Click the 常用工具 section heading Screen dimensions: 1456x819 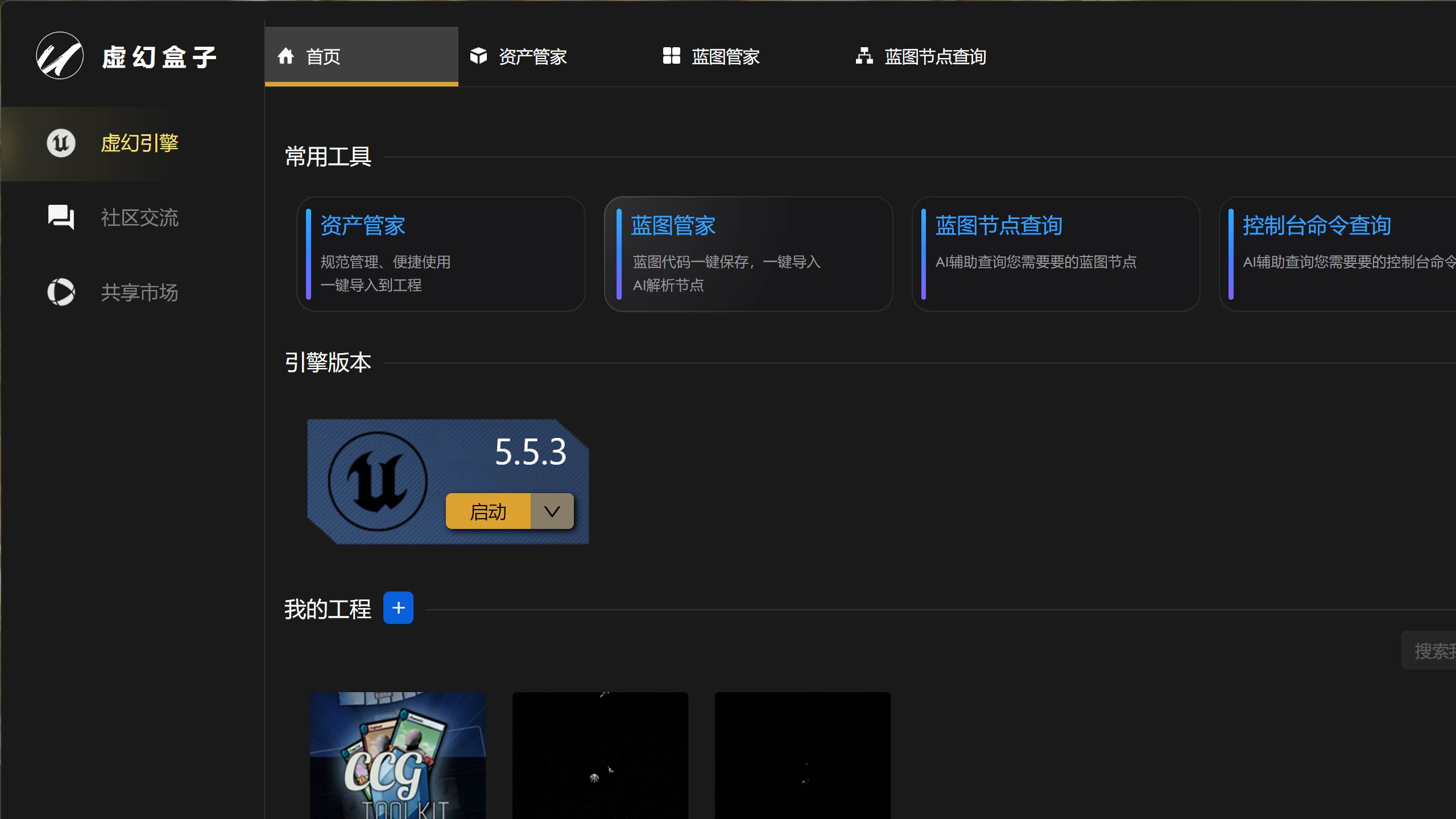[328, 156]
